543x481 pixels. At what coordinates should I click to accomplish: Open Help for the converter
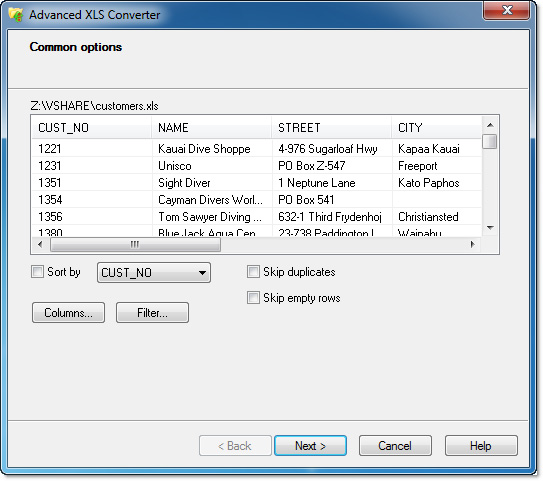pyautogui.click(x=481, y=446)
